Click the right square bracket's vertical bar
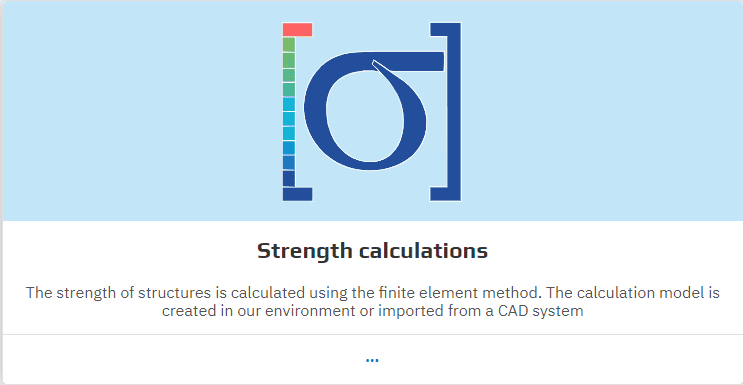The image size is (743, 385). (454, 112)
